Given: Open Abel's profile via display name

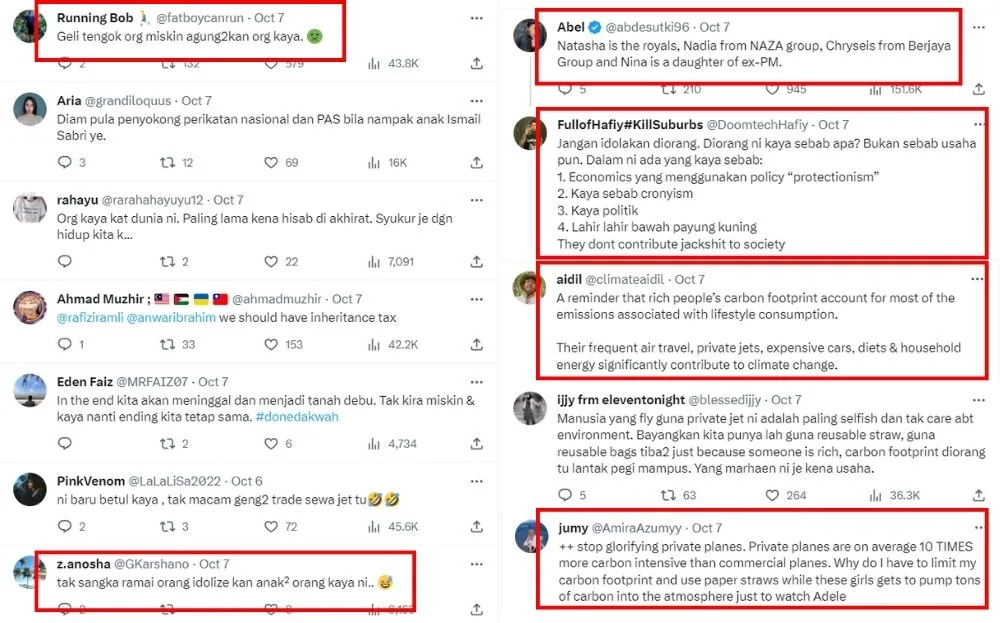Looking at the screenshot, I should 570,26.
